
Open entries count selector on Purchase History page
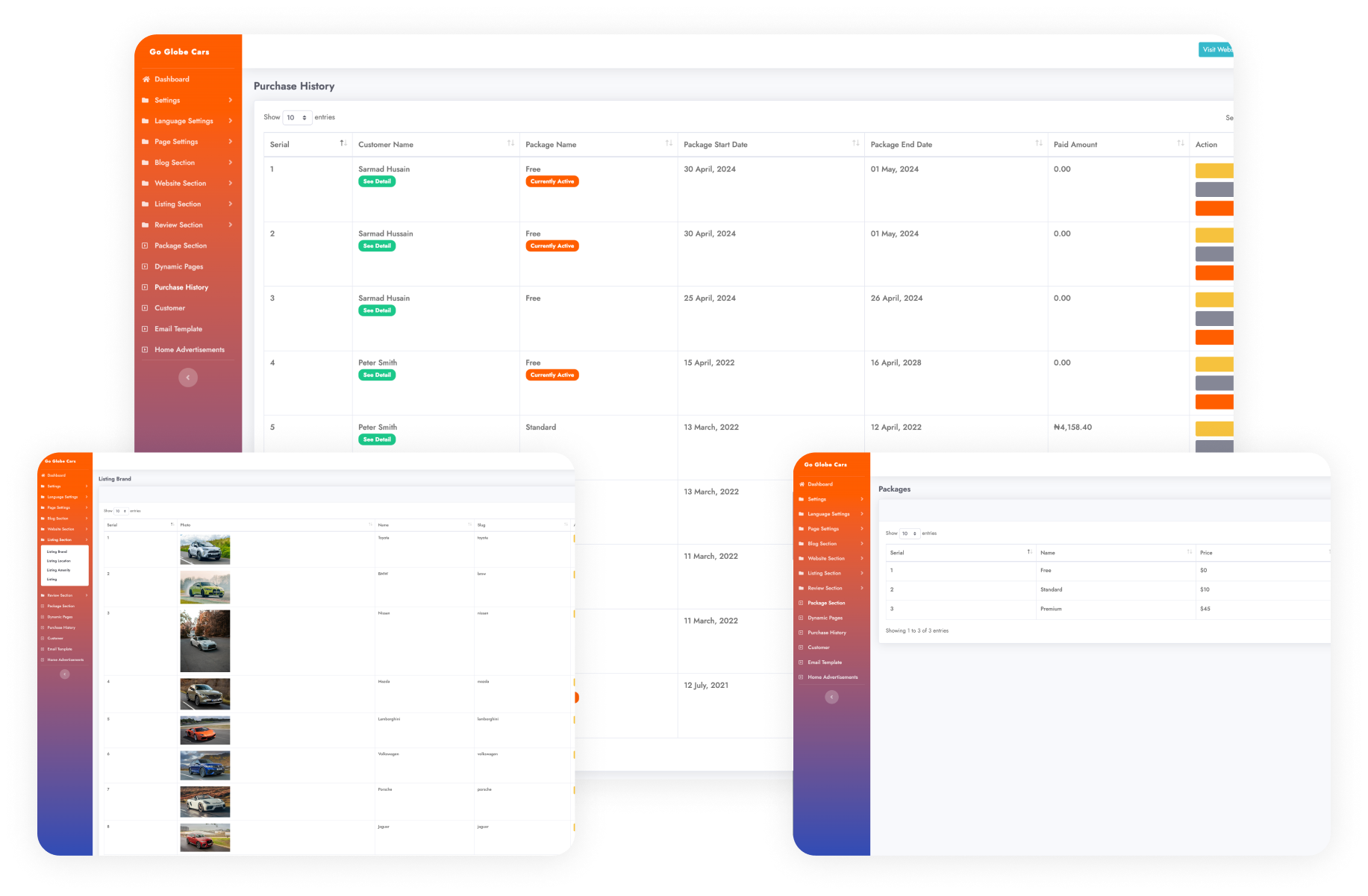(297, 118)
